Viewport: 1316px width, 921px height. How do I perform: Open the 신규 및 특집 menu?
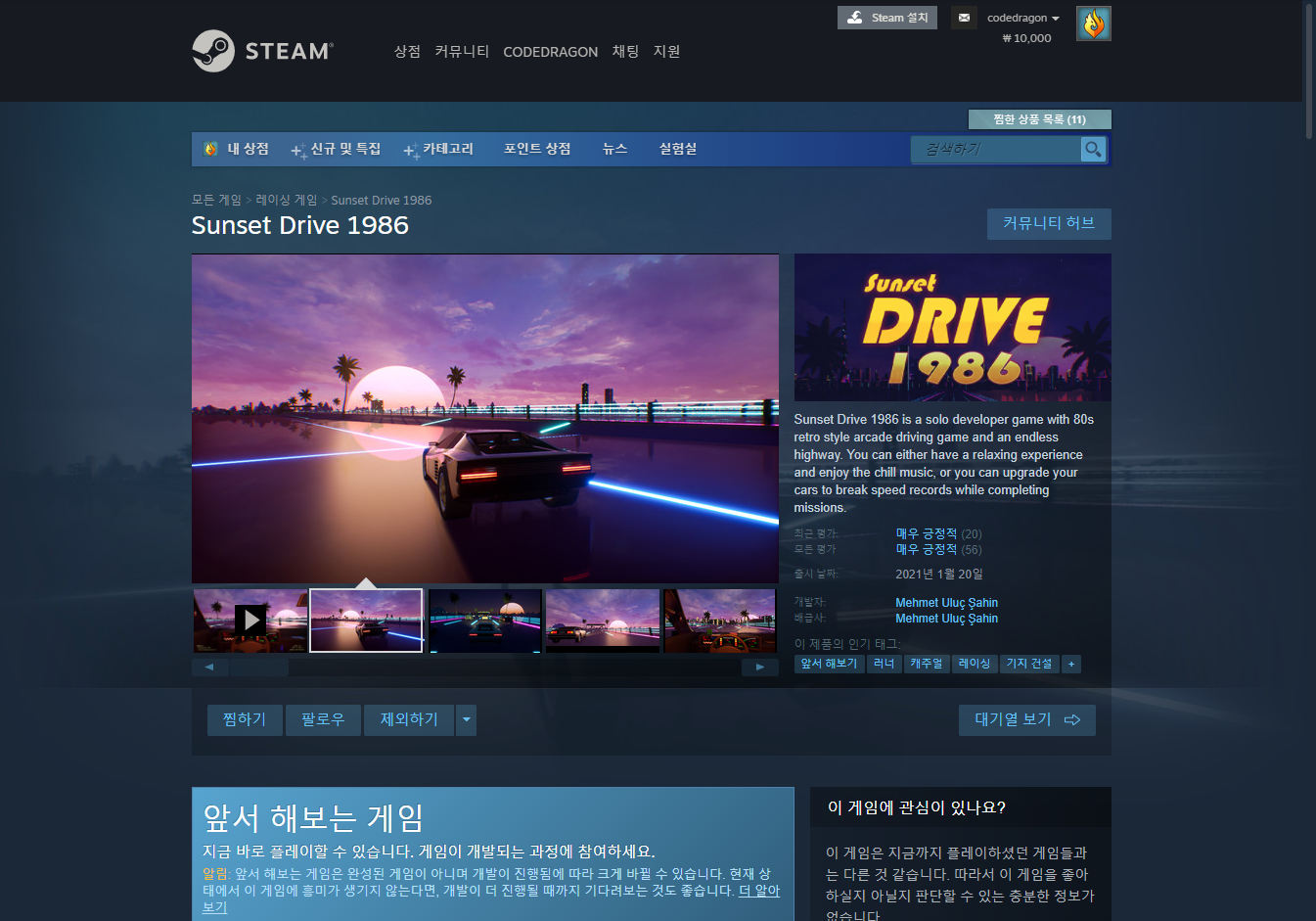click(x=336, y=149)
